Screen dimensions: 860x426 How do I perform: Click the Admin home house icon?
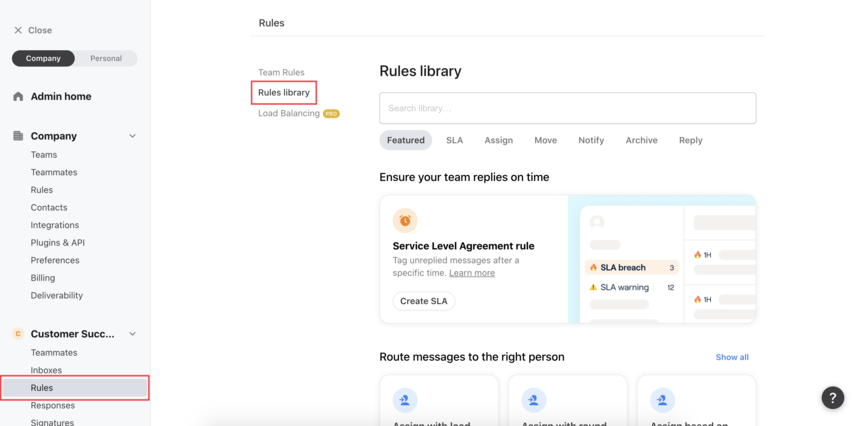click(18, 96)
